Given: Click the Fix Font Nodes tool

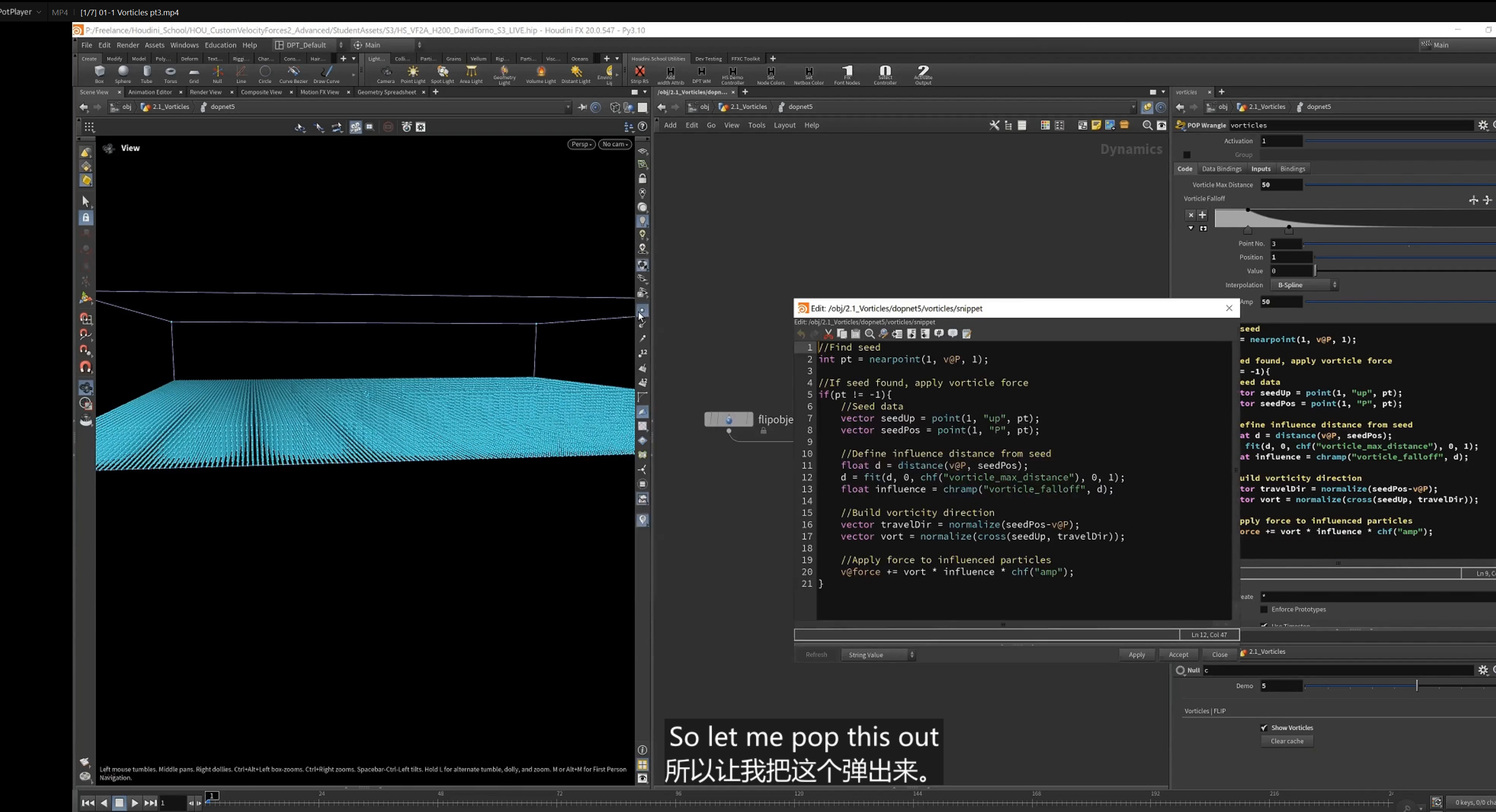Looking at the screenshot, I should tap(847, 76).
